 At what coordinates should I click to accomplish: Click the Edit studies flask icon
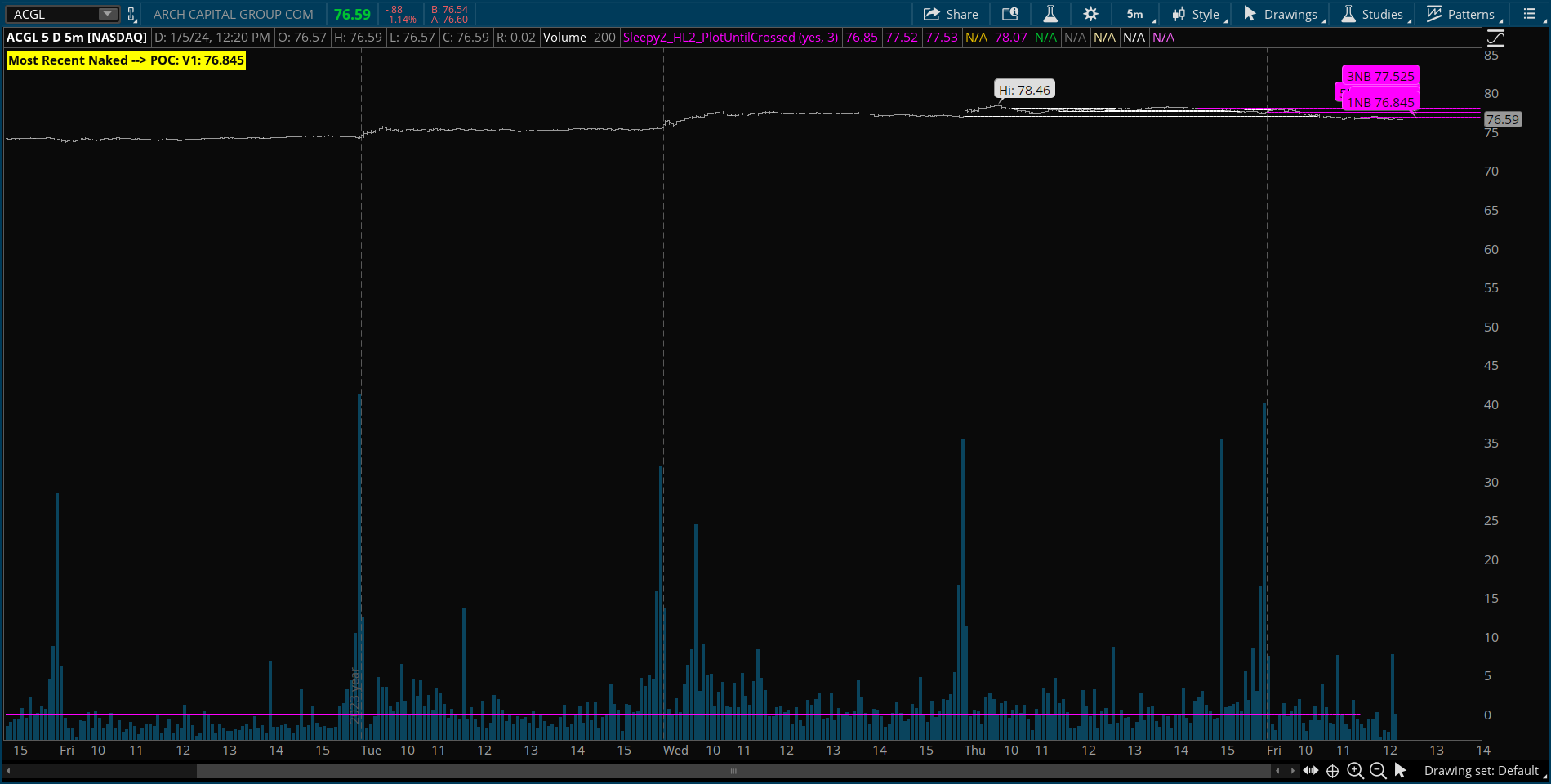tap(1050, 14)
